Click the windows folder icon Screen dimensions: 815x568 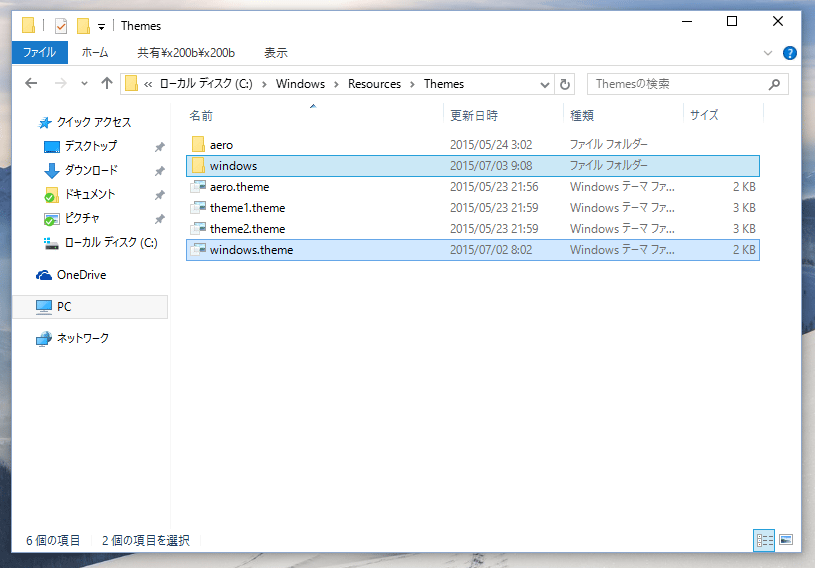pyautogui.click(x=198, y=166)
